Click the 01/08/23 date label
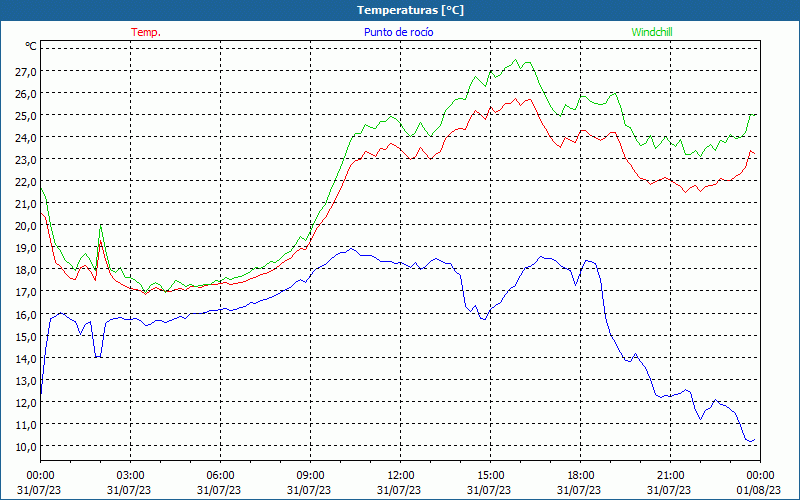Image resolution: width=800 pixels, height=500 pixels. tap(759, 490)
